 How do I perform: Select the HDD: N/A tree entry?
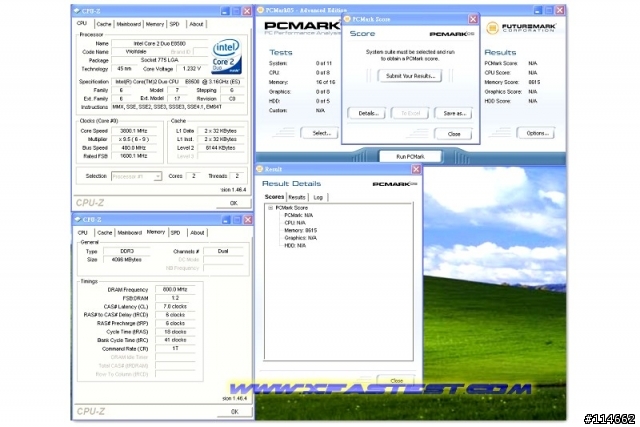[x=295, y=246]
